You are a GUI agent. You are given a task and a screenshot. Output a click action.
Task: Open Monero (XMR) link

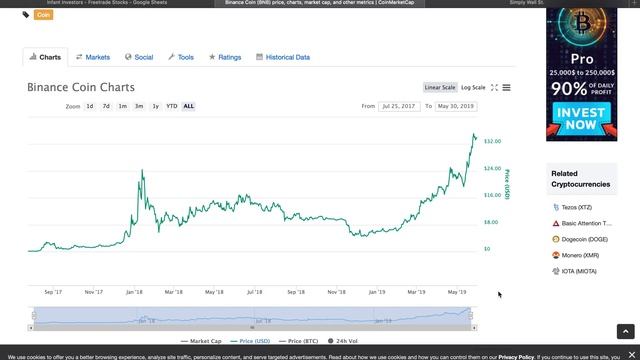point(580,255)
